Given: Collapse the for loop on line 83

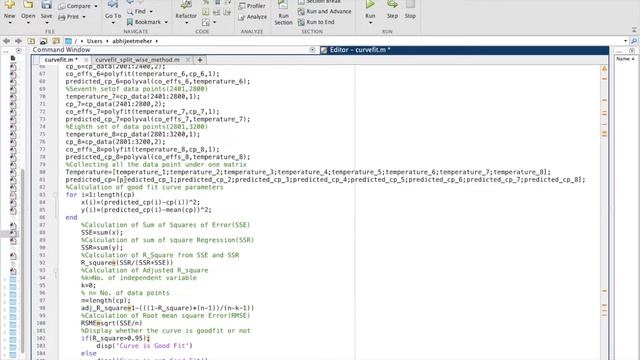Looking at the screenshot, I should (56, 195).
